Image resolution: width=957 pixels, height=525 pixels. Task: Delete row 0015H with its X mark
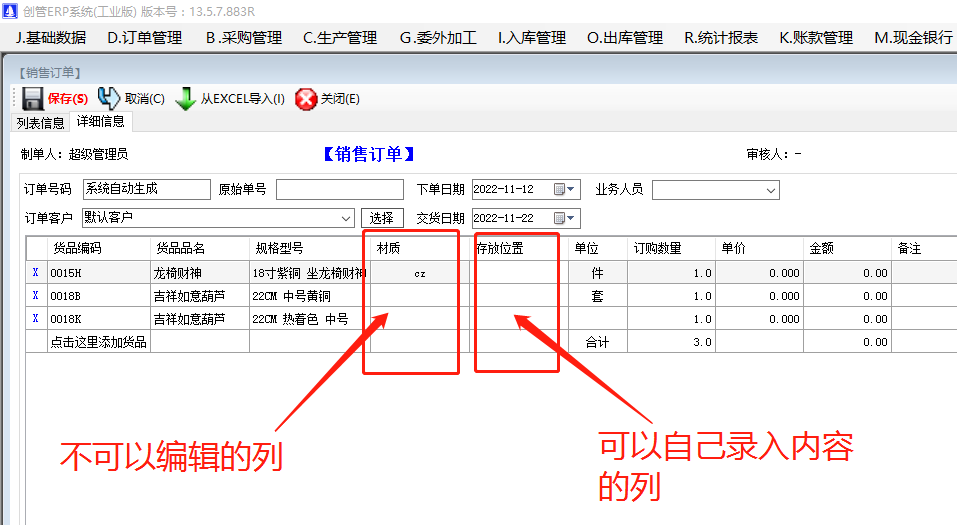pos(35,273)
